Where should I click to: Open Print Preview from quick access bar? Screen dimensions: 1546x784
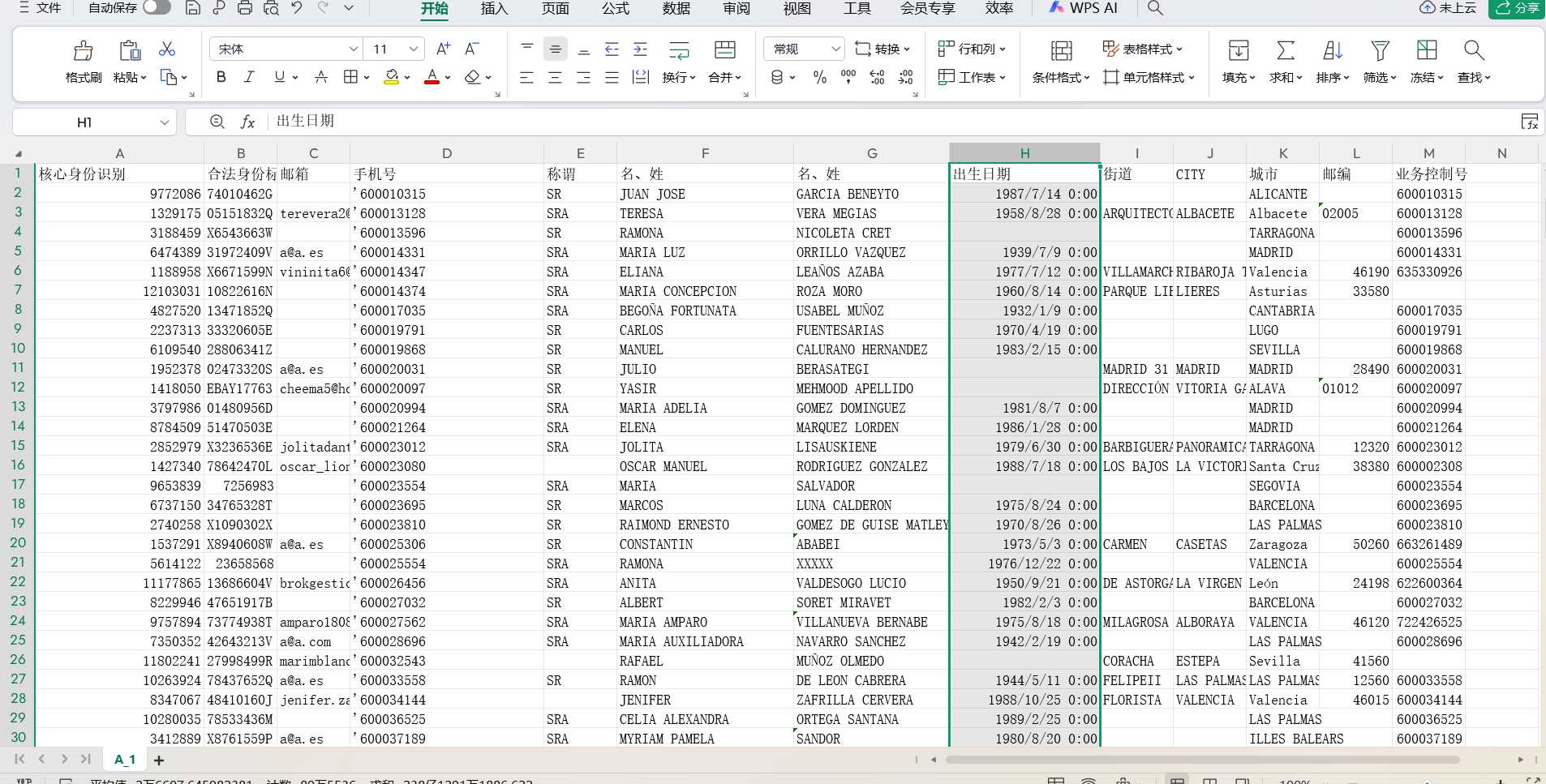[271, 8]
